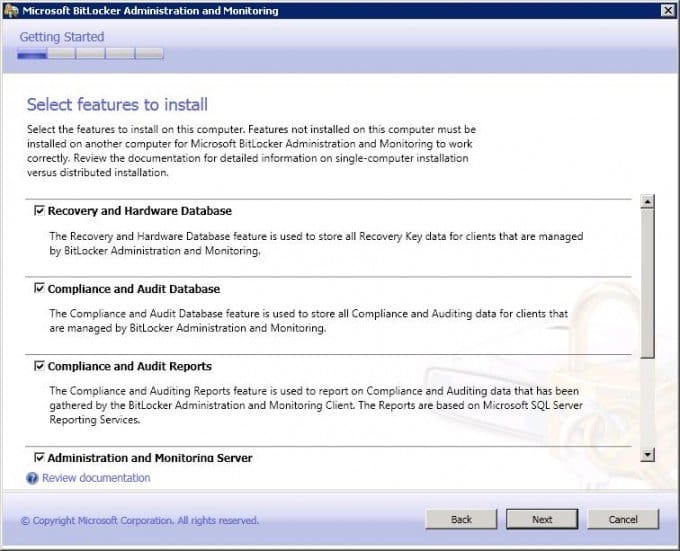Click the scrollbar down arrow in features list
680x551 pixels.
pos(647,455)
